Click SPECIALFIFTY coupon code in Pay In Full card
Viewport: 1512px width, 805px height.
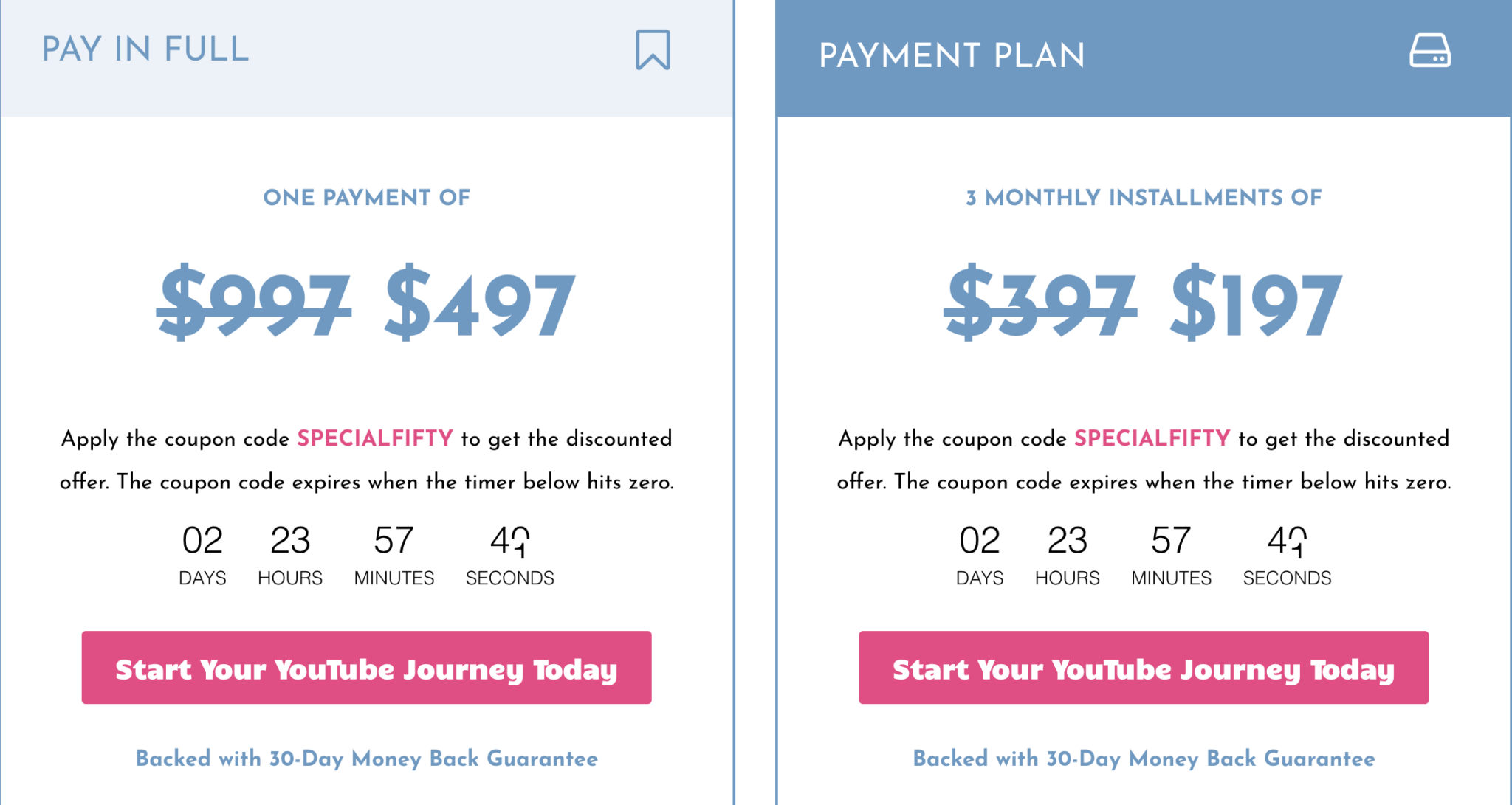pos(374,438)
